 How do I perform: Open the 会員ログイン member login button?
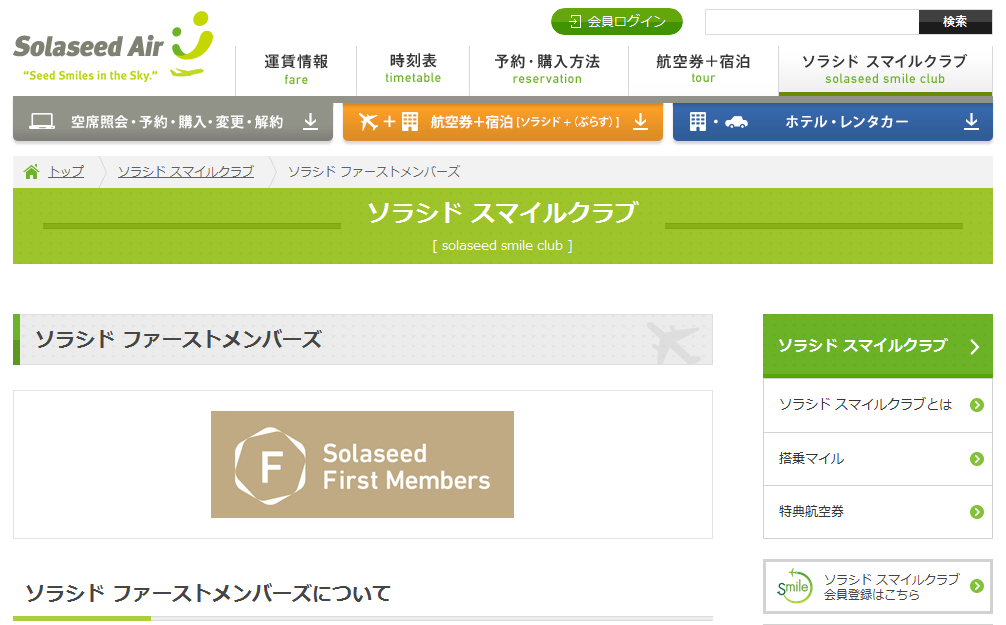[617, 22]
